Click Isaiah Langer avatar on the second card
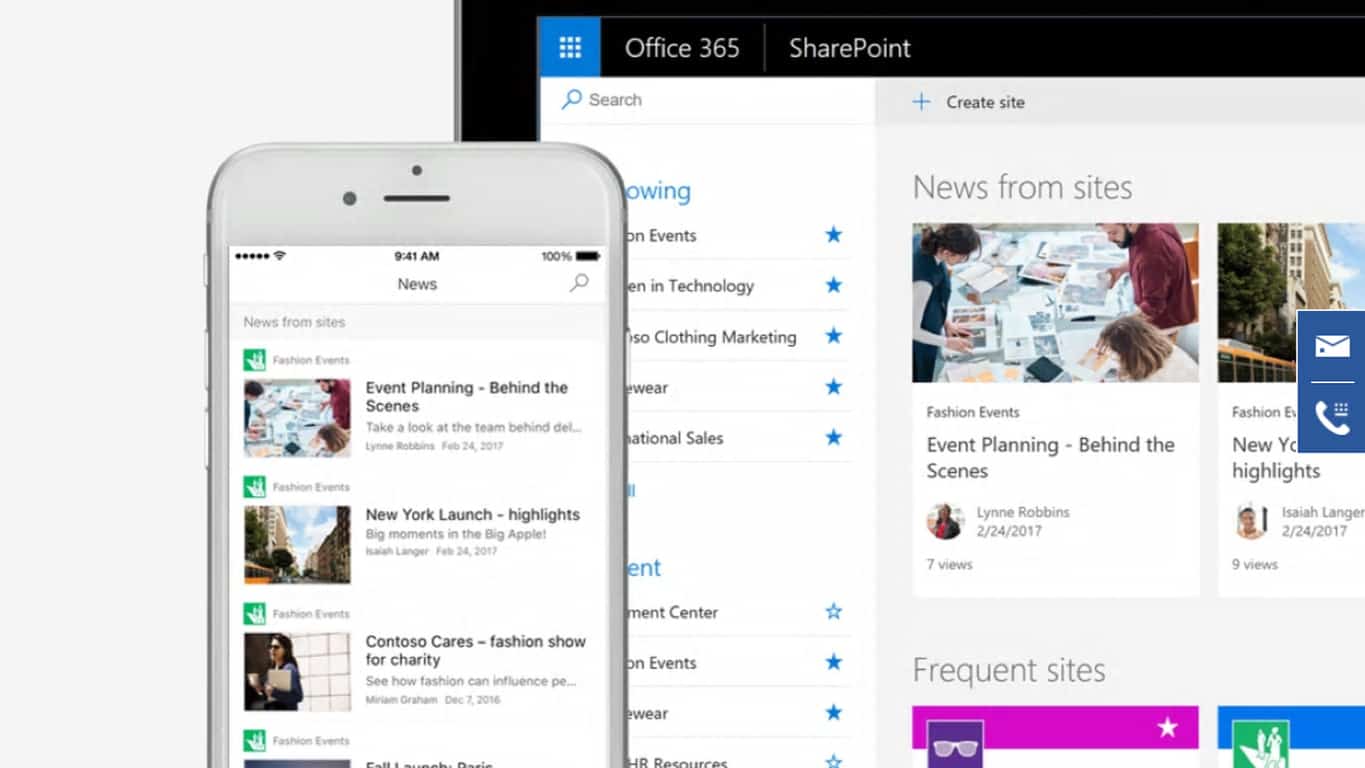This screenshot has width=1365, height=768. pyautogui.click(x=1250, y=521)
